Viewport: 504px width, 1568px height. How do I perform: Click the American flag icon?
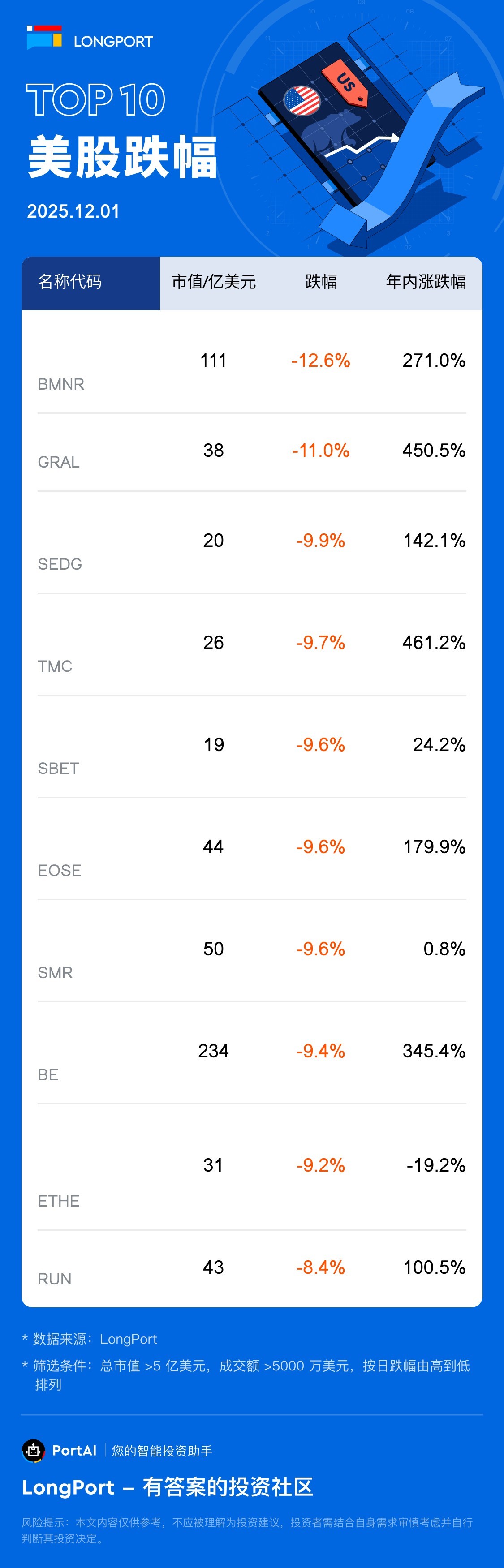(x=302, y=100)
